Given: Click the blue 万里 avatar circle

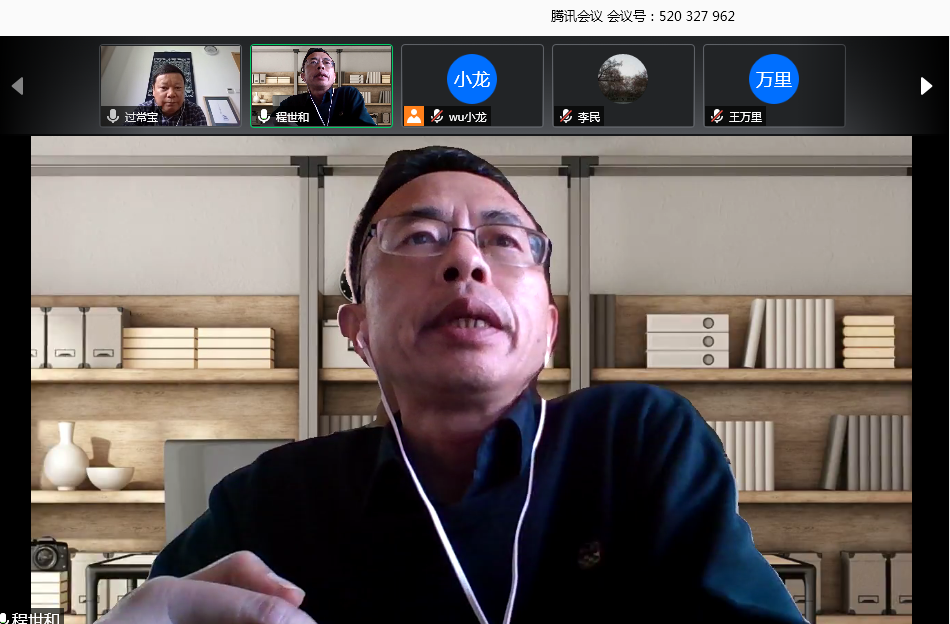Looking at the screenshot, I should coord(774,79).
